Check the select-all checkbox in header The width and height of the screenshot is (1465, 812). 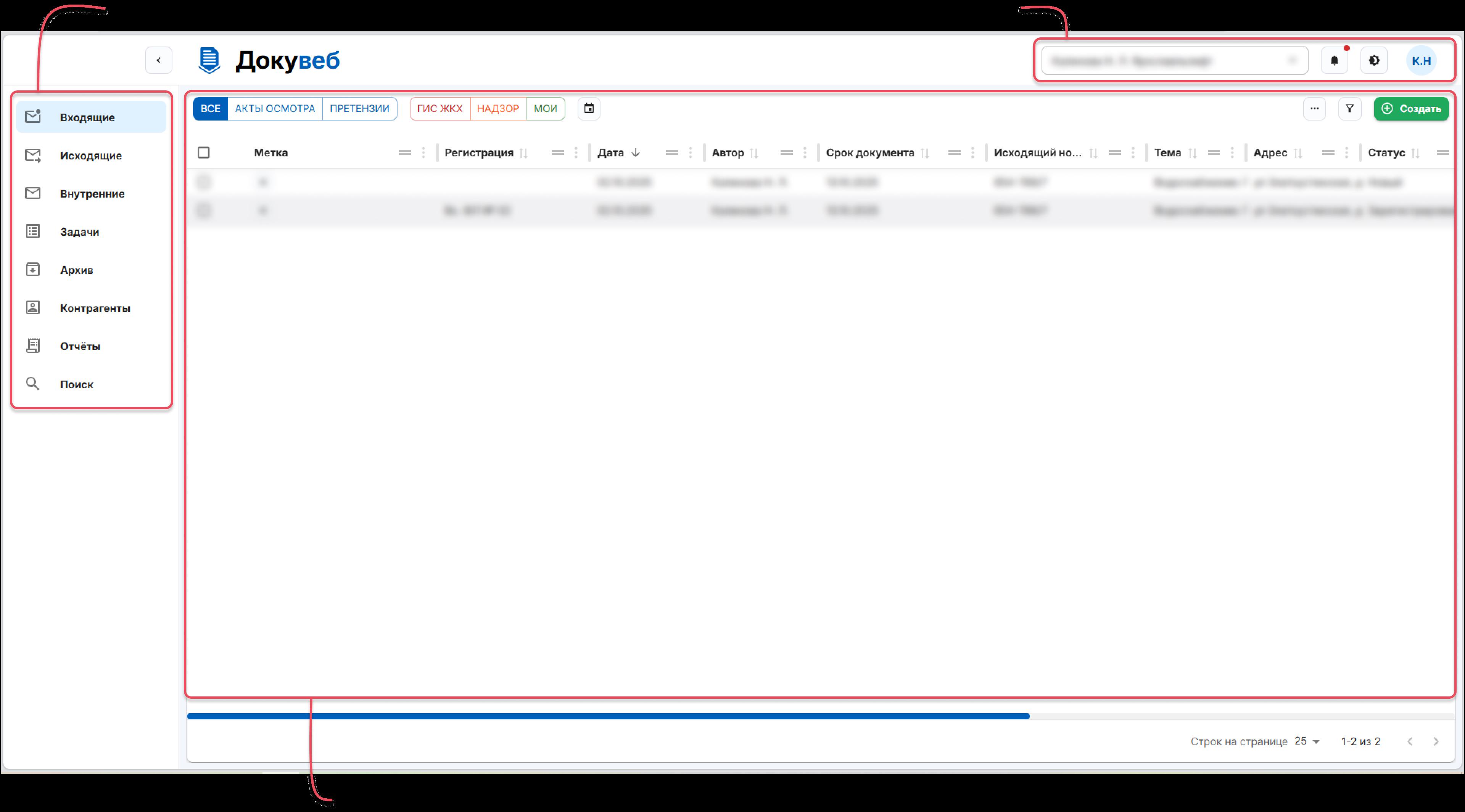[x=204, y=153]
